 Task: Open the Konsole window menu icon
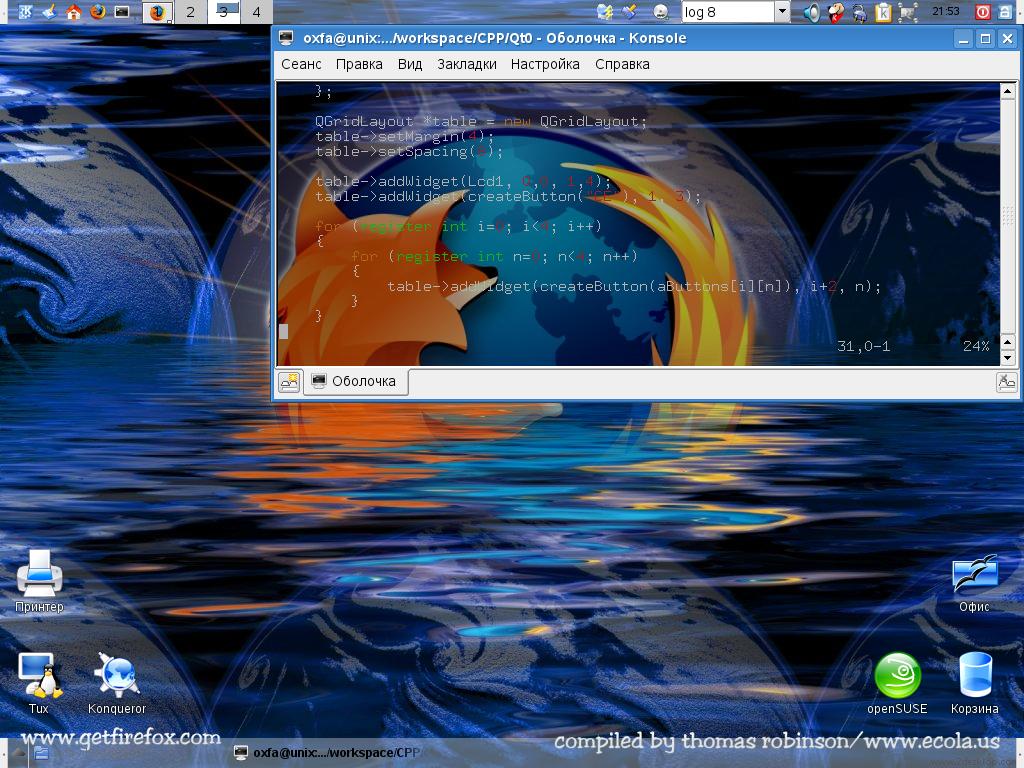[x=286, y=38]
